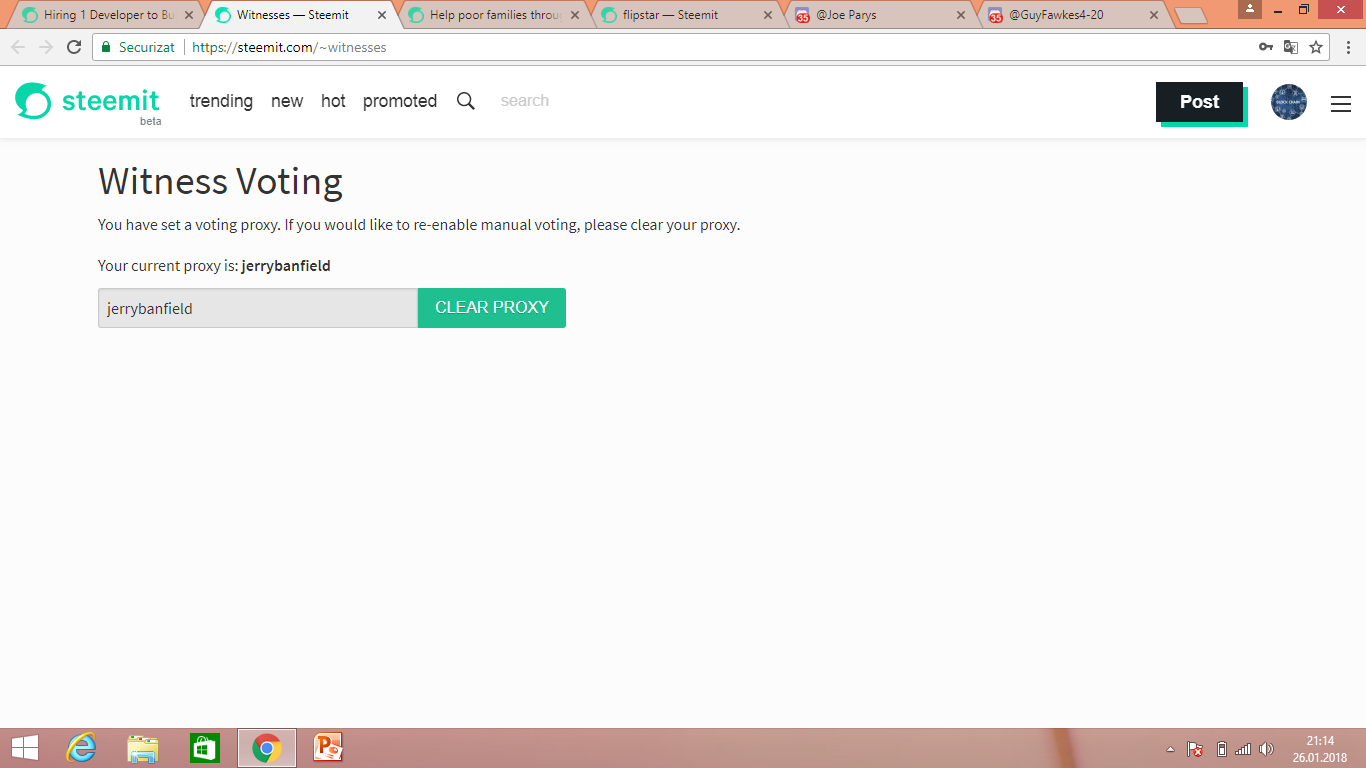Open PowerPoint from taskbar
The width and height of the screenshot is (1366, 768).
point(328,748)
